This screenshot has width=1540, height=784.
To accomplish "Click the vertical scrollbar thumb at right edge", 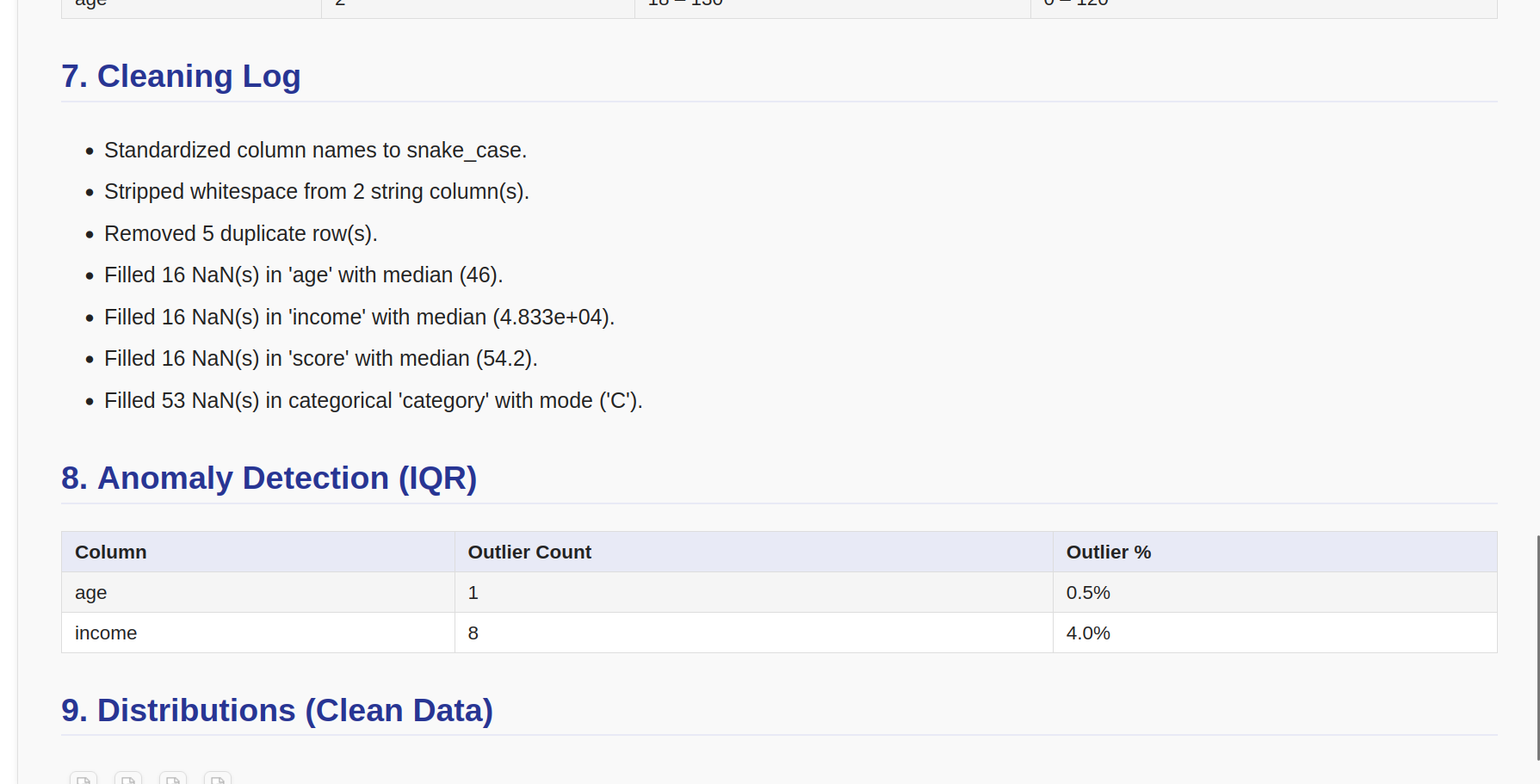I will tap(1537, 647).
